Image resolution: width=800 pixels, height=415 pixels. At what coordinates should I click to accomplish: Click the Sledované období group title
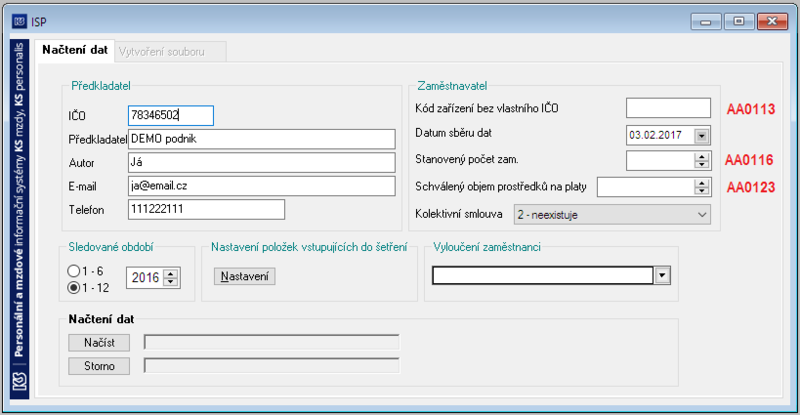coord(111,247)
